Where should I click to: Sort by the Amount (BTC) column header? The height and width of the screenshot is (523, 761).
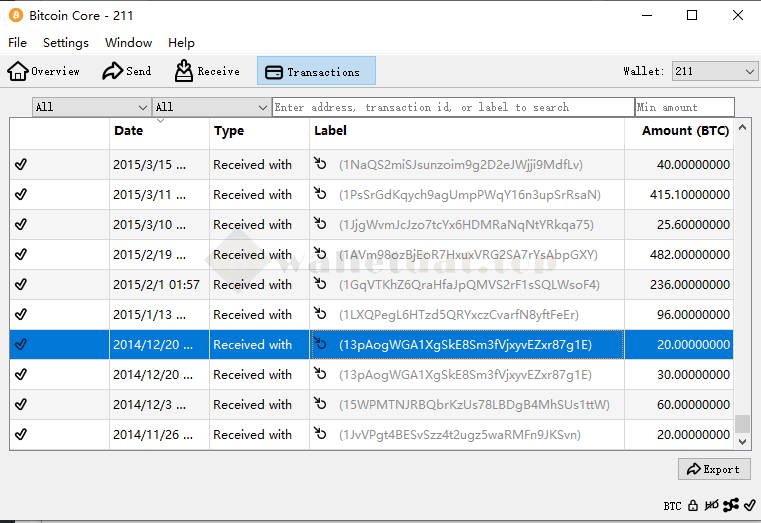(x=684, y=131)
